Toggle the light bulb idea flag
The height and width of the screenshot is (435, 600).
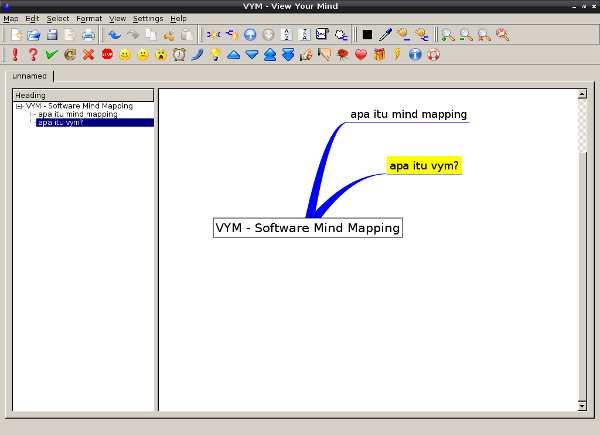[x=215, y=55]
